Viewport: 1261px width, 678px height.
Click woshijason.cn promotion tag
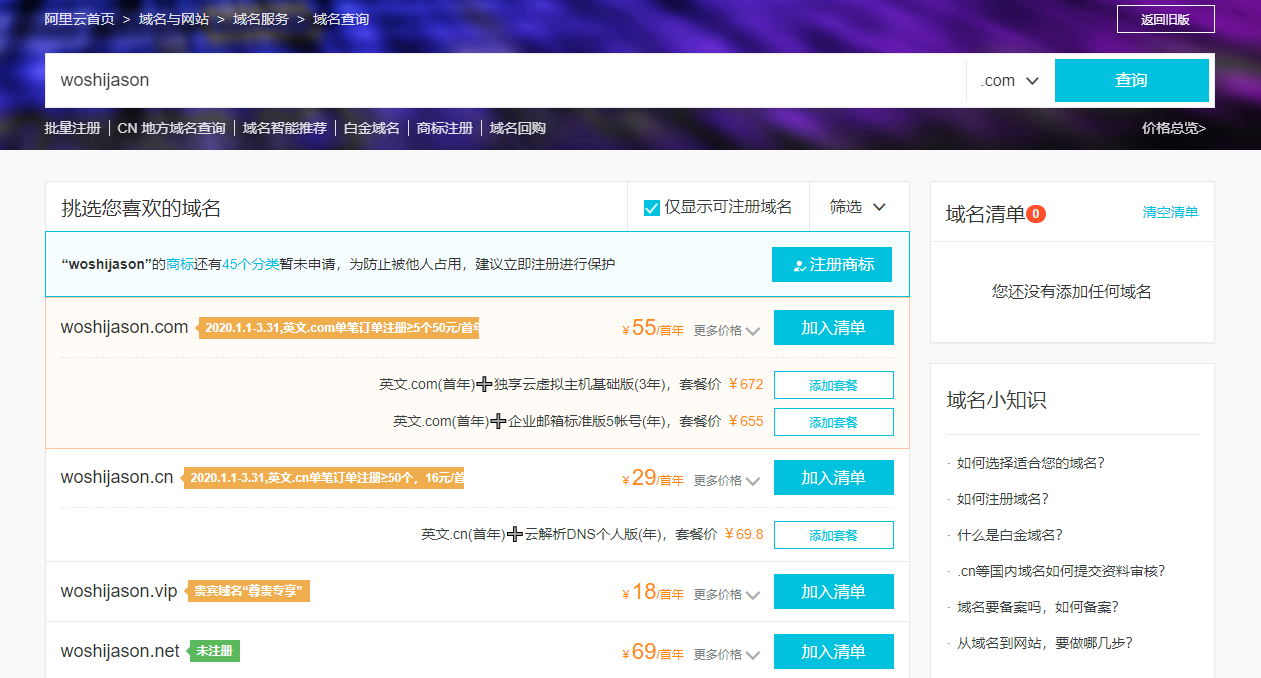[x=321, y=478]
